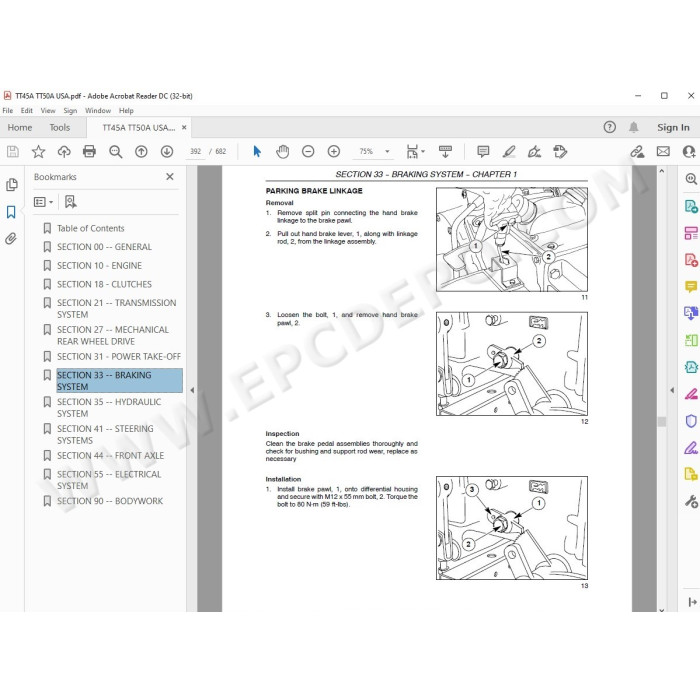
Task: Go to previous page arrow
Action: pos(141,152)
